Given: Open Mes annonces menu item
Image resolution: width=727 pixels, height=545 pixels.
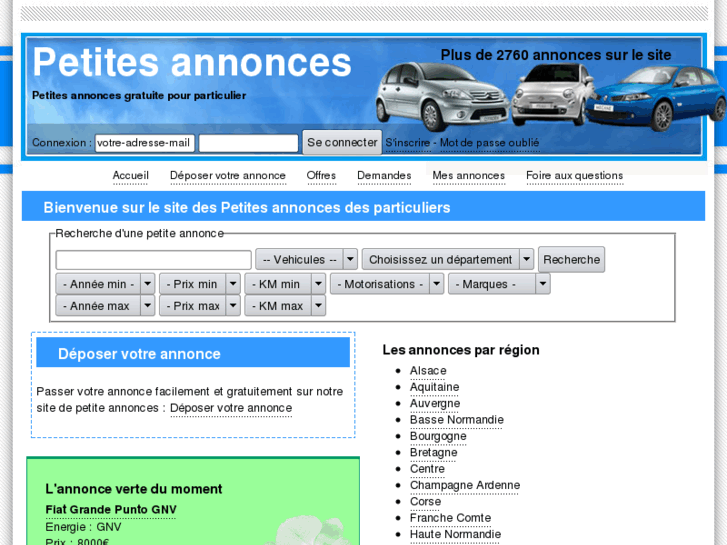Looking at the screenshot, I should click(x=468, y=176).
